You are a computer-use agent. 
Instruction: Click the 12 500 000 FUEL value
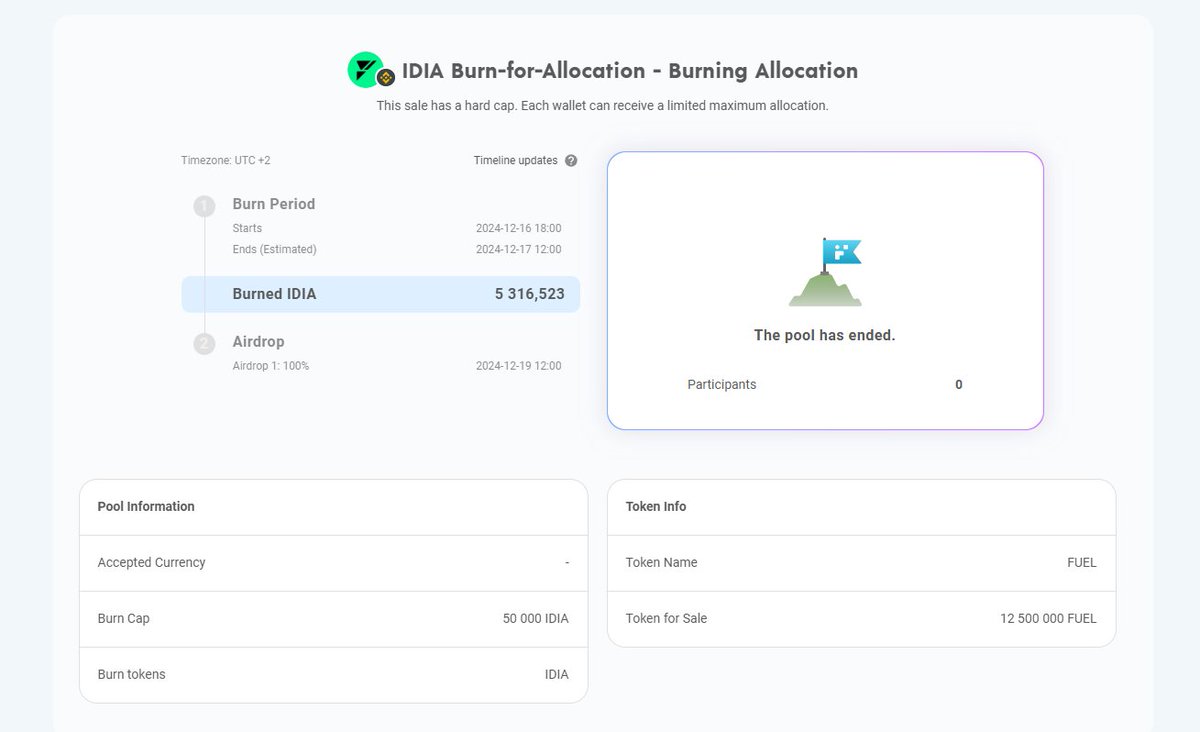click(x=1049, y=618)
